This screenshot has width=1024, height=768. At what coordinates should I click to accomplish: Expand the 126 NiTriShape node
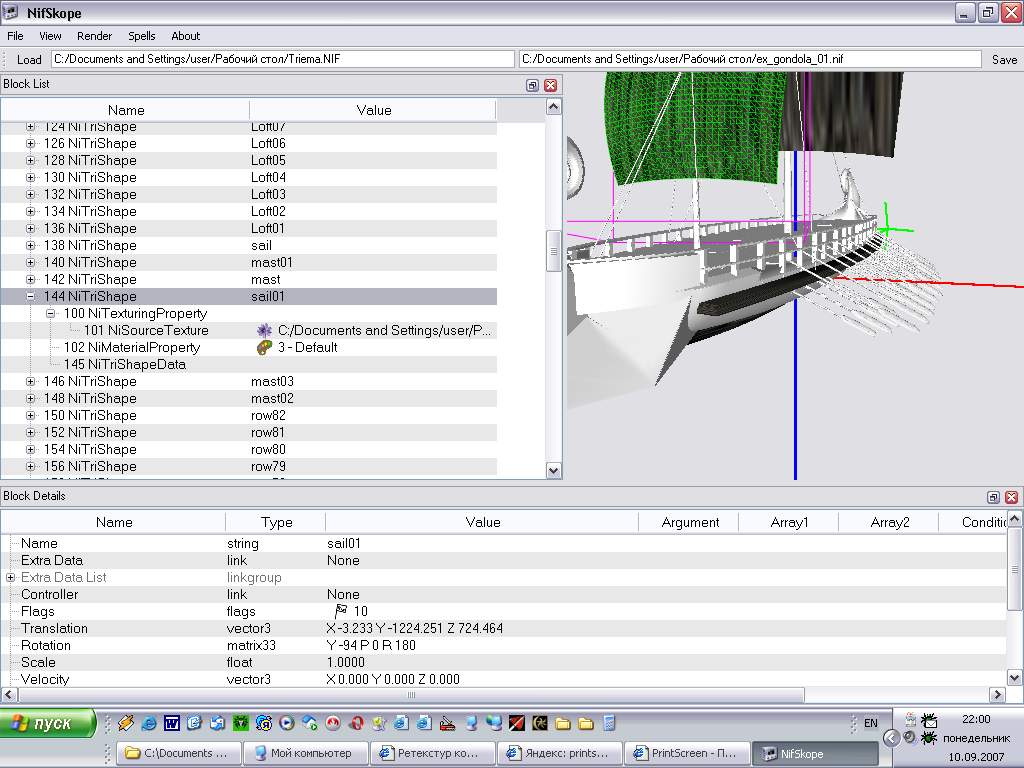coord(31,144)
